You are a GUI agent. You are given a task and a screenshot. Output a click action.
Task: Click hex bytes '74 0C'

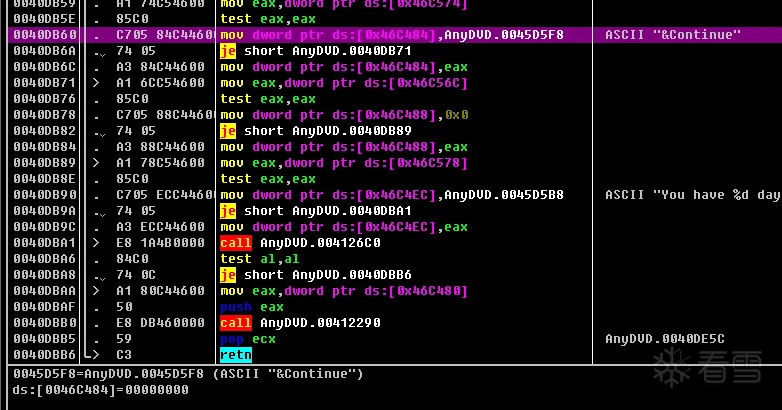(x=136, y=274)
